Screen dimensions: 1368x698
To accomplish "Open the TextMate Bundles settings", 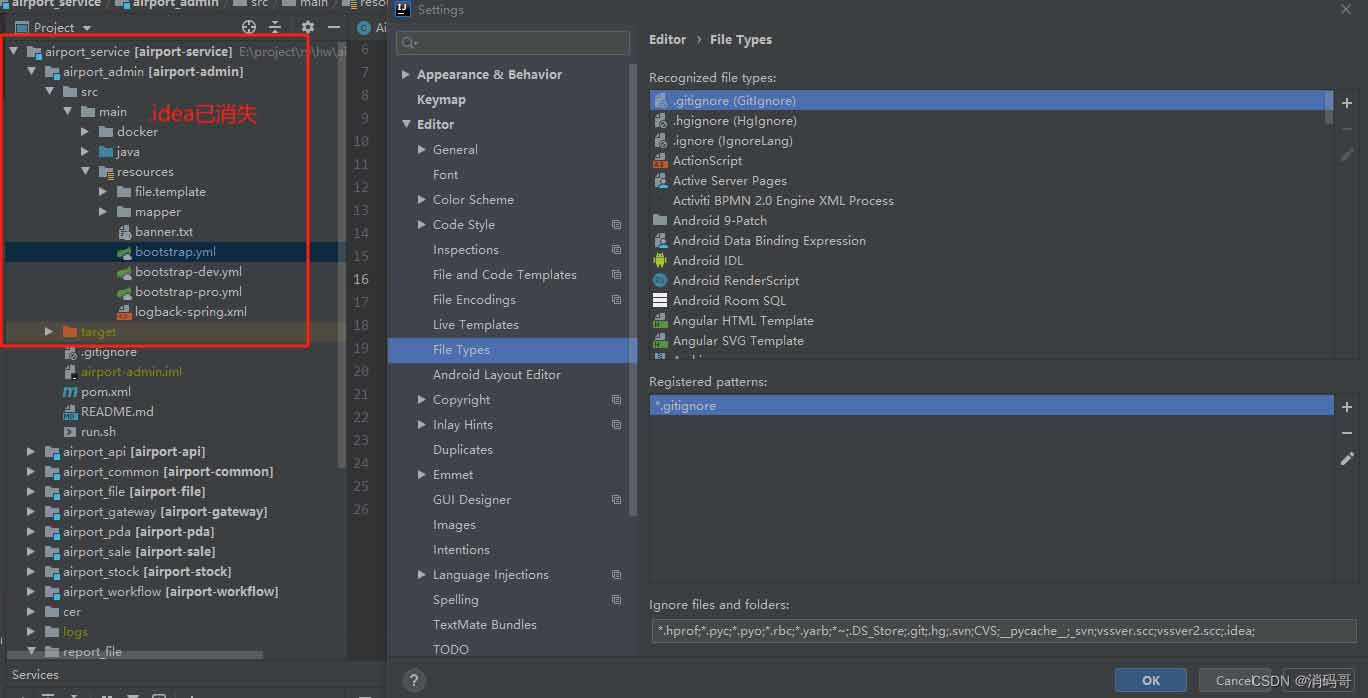I will click(485, 625).
